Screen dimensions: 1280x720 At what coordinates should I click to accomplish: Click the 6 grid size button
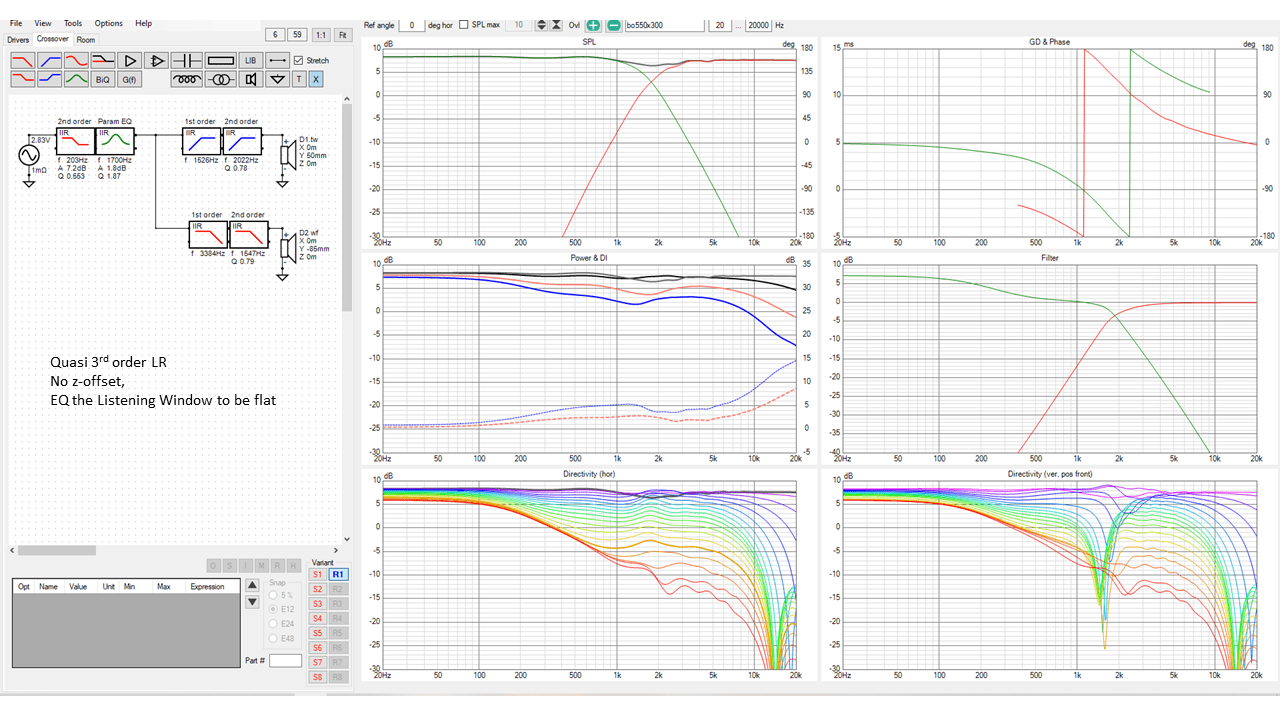pyautogui.click(x=275, y=34)
